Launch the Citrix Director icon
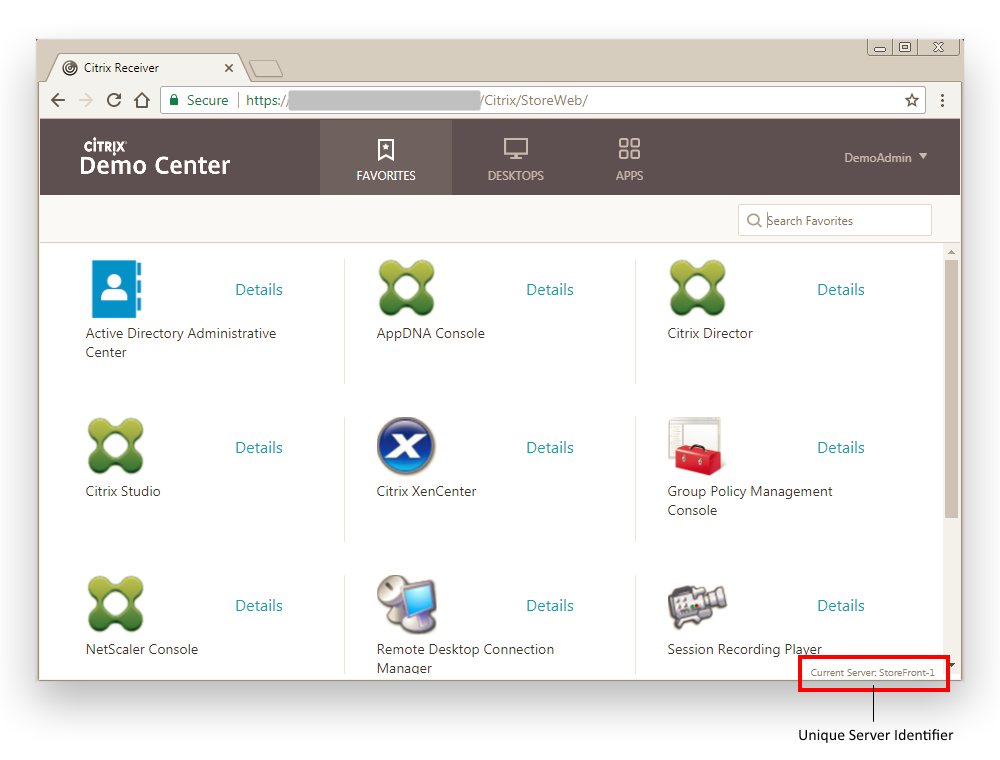This screenshot has width=1000, height=760. click(x=697, y=288)
